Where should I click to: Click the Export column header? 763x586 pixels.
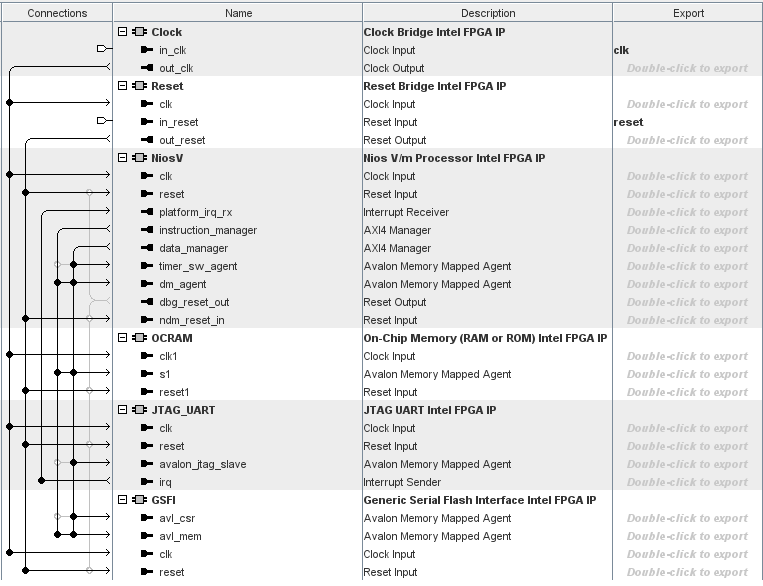[x=688, y=13]
